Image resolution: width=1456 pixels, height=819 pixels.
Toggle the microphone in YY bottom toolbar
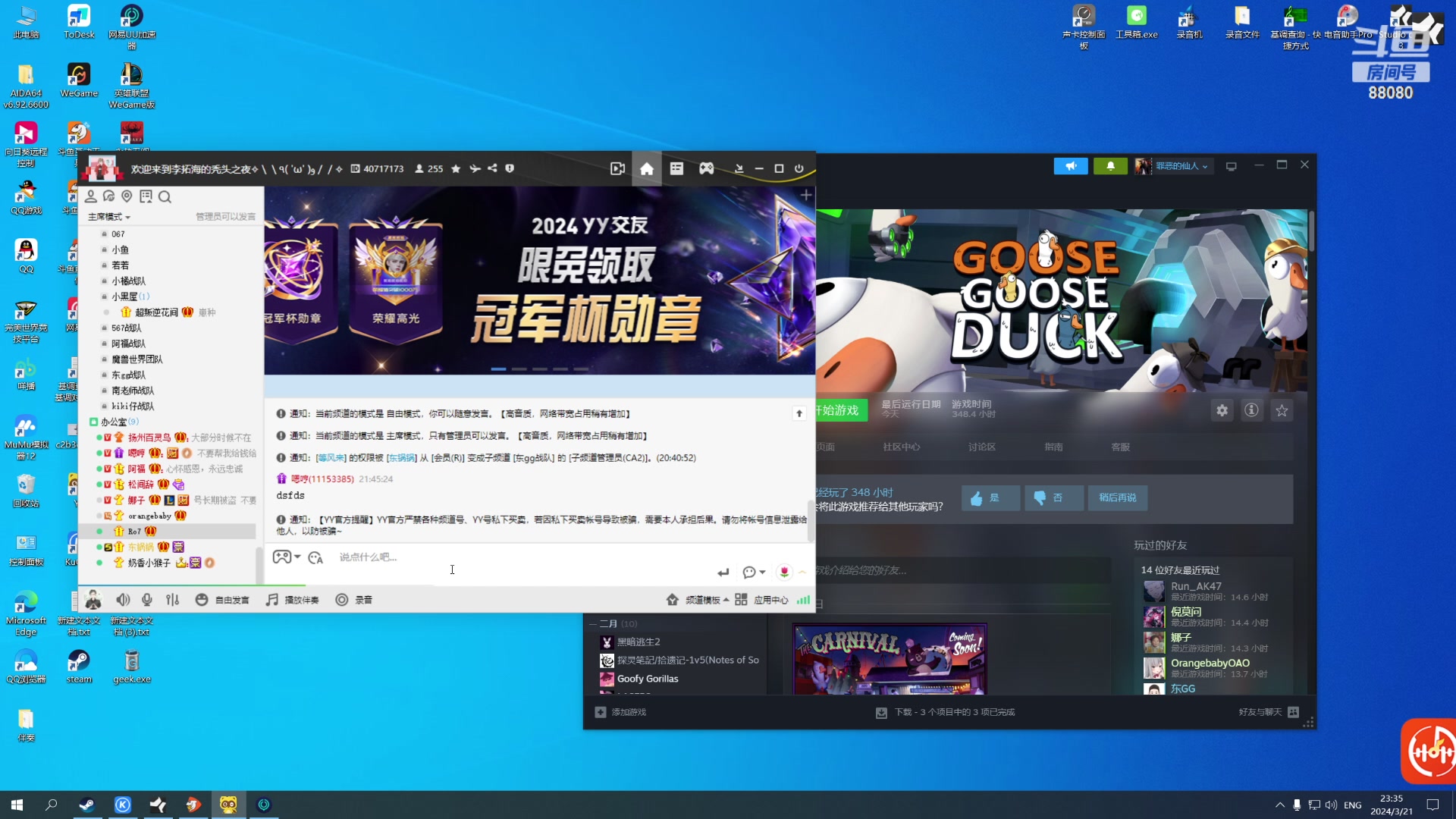coord(147,599)
